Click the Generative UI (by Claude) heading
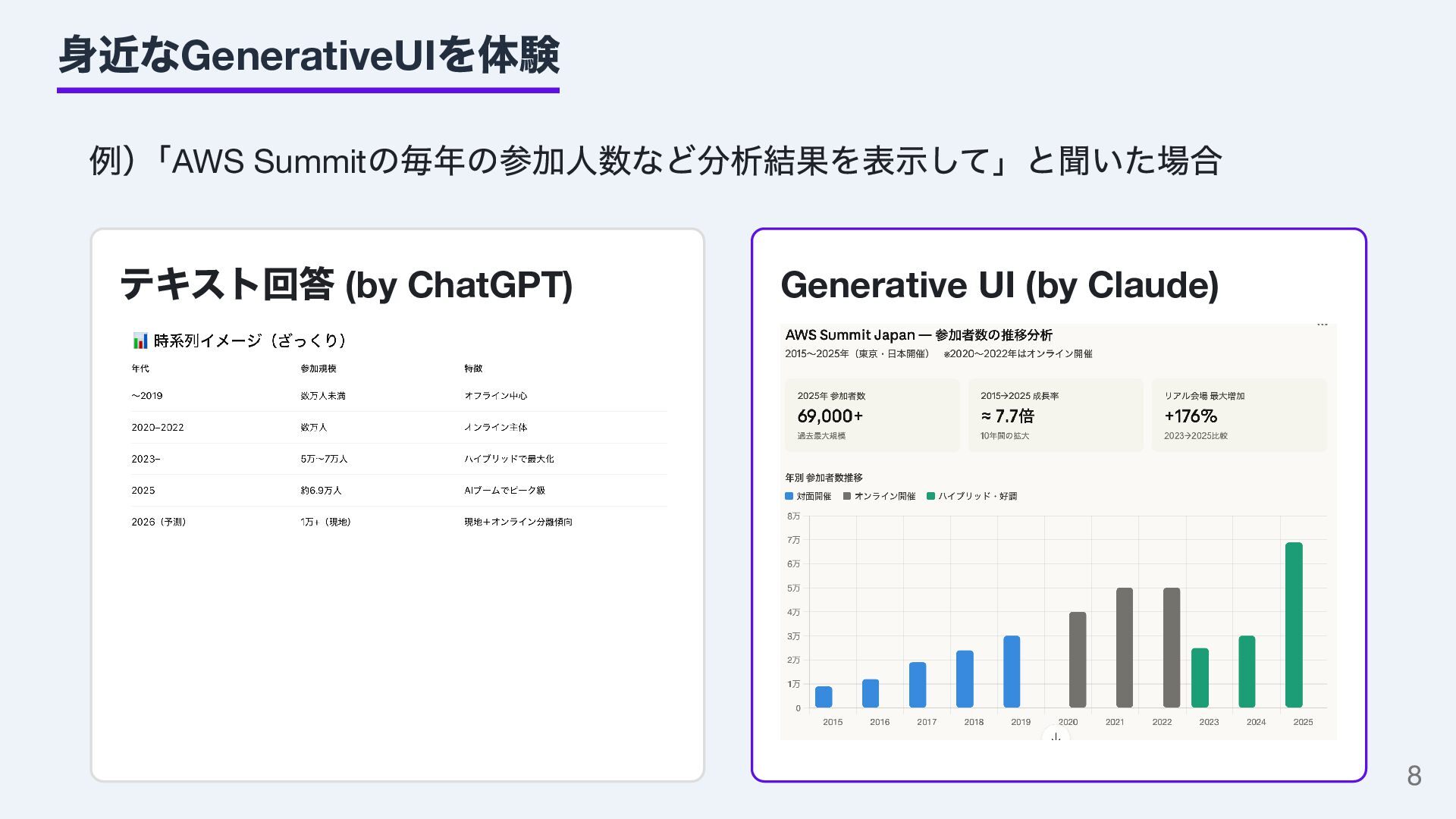The height and width of the screenshot is (819, 1456). coord(999,285)
